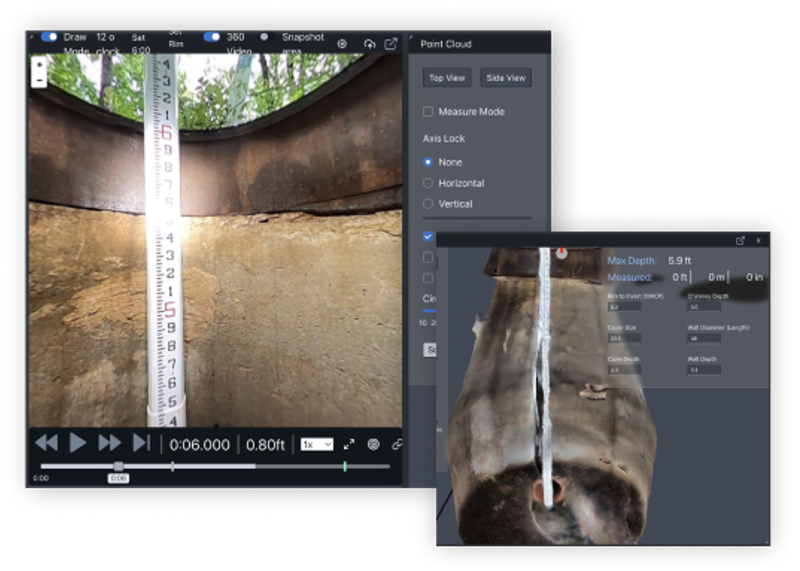Toggle the Draw Mode switch

coord(49,37)
